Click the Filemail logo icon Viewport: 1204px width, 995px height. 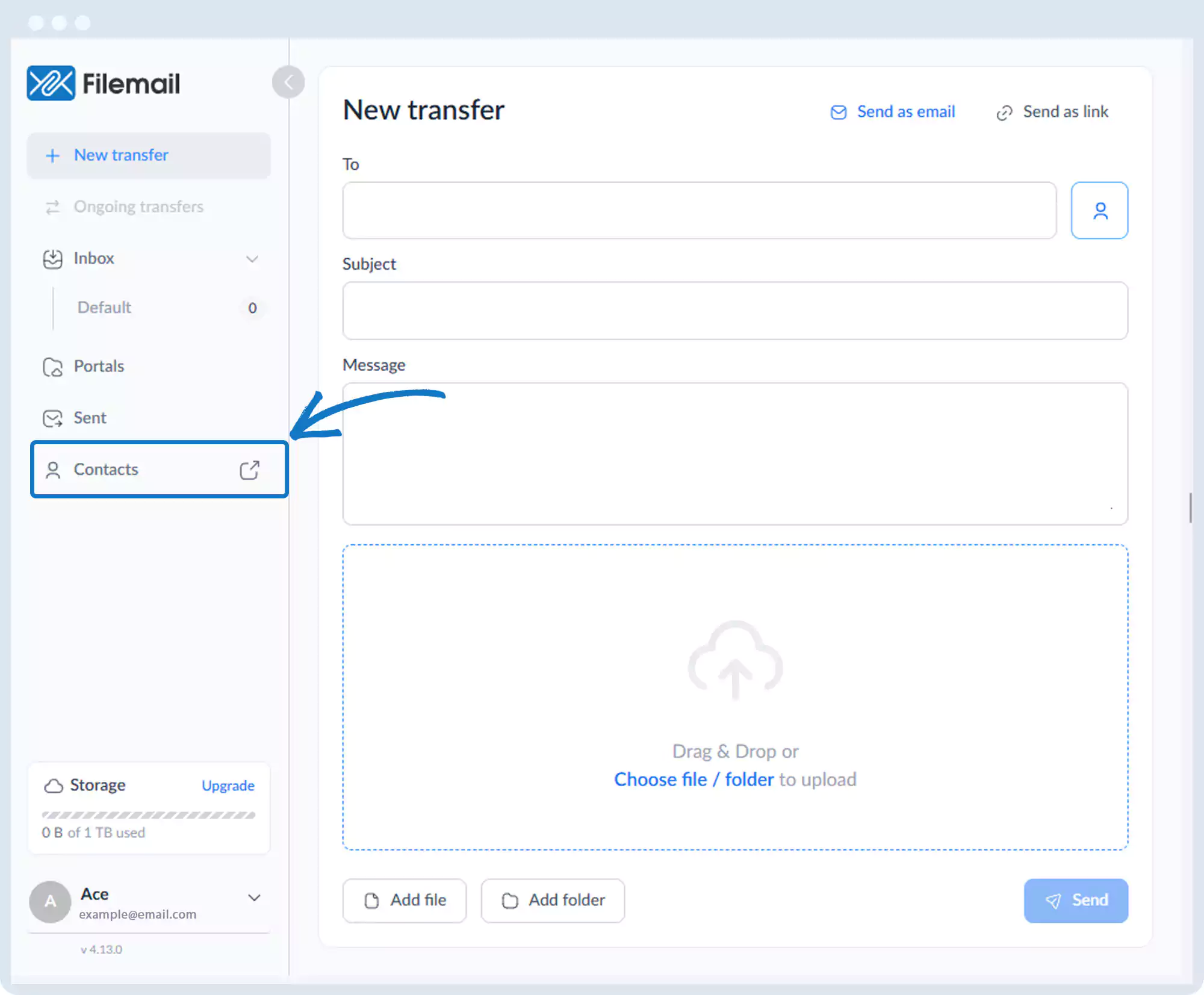coord(51,83)
